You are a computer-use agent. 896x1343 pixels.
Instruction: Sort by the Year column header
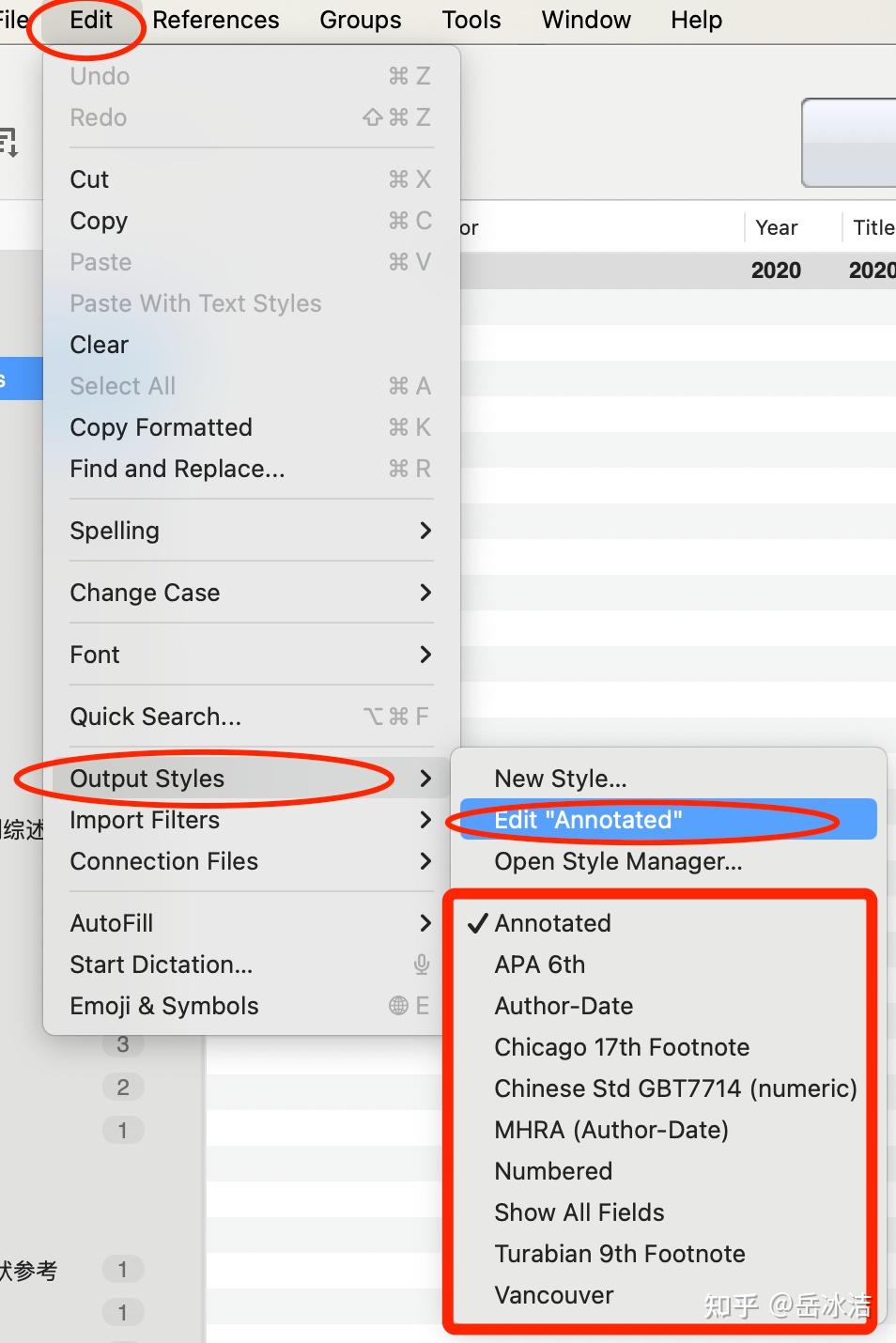click(x=777, y=227)
